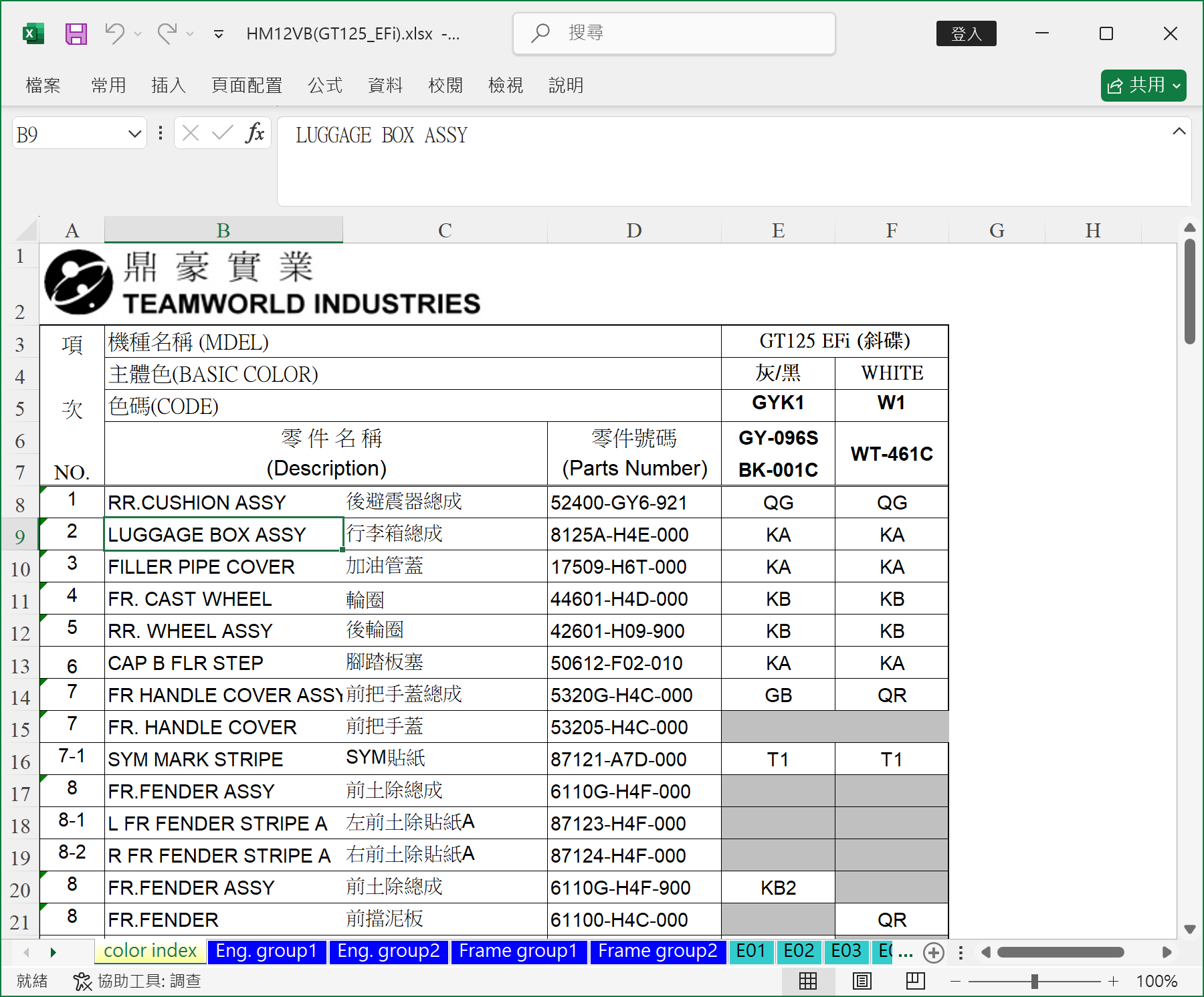Select all cells with the corner triangle

tap(26, 230)
